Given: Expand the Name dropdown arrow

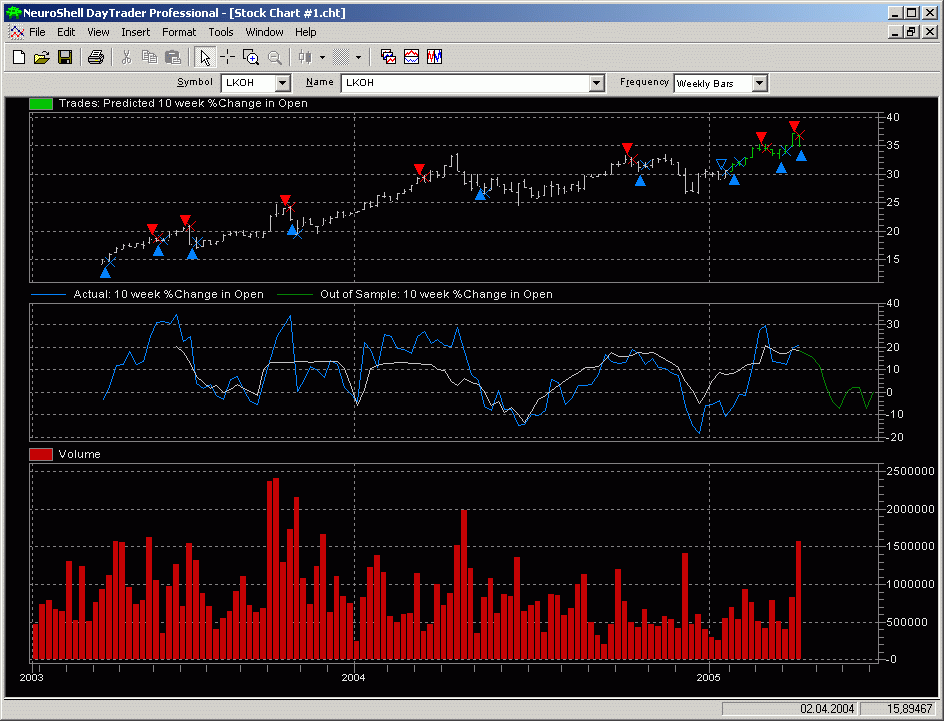Looking at the screenshot, I should click(597, 83).
